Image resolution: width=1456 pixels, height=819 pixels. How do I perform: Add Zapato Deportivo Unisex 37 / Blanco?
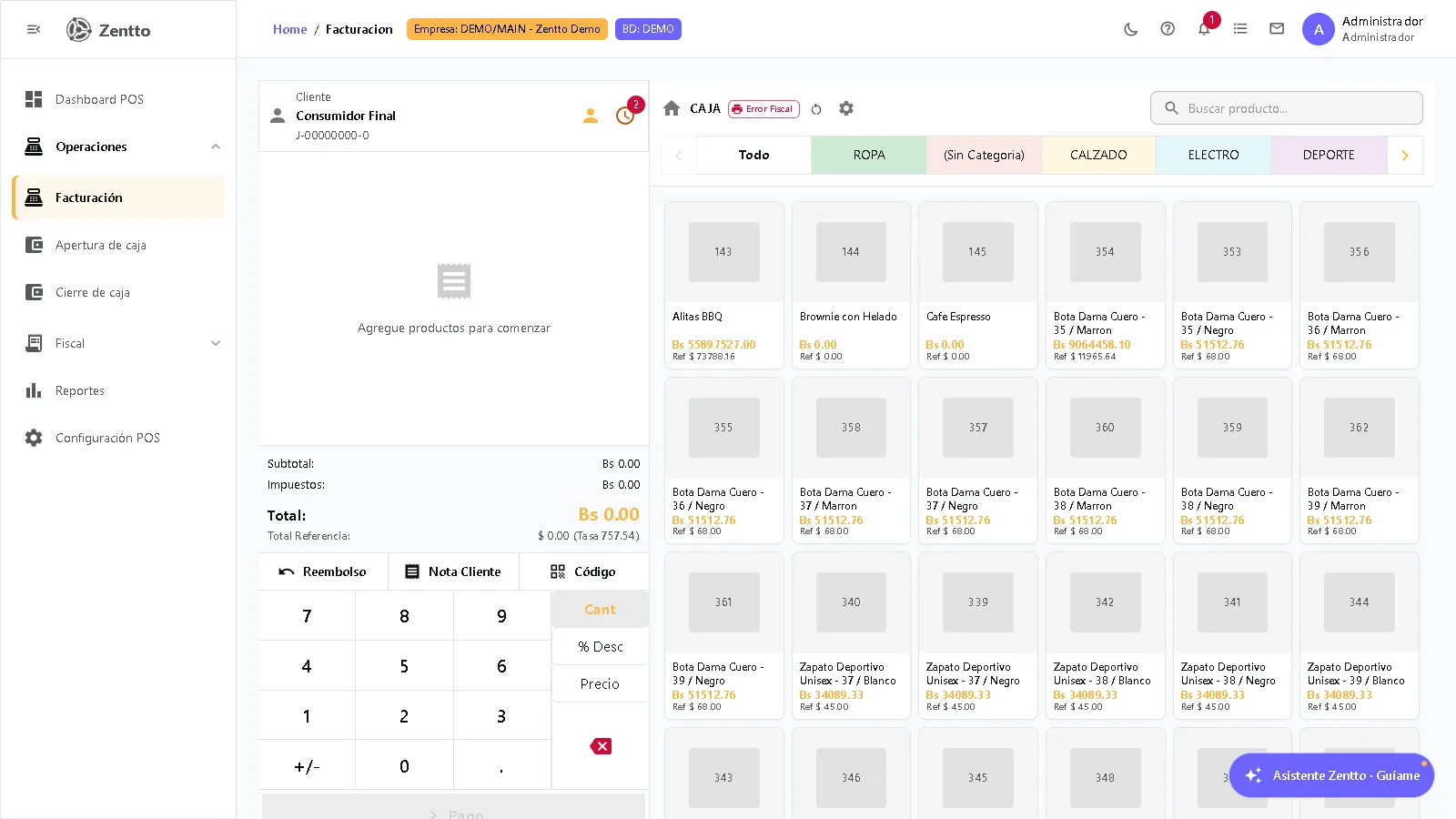[x=851, y=635]
